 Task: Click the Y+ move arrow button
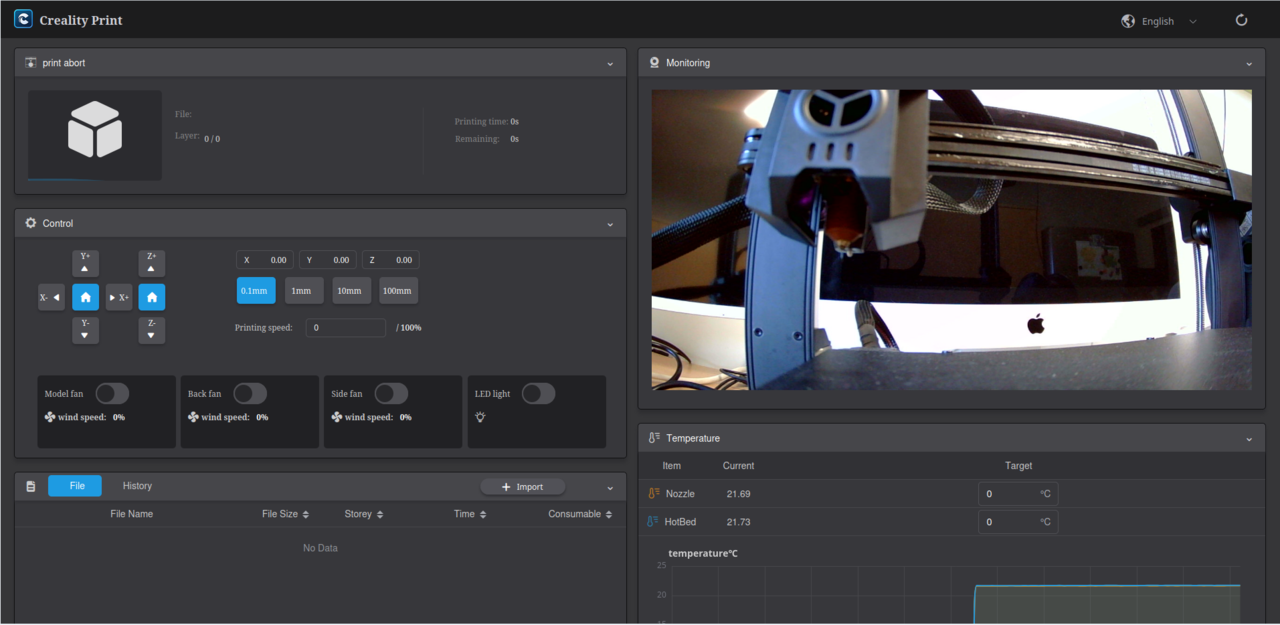pos(85,263)
